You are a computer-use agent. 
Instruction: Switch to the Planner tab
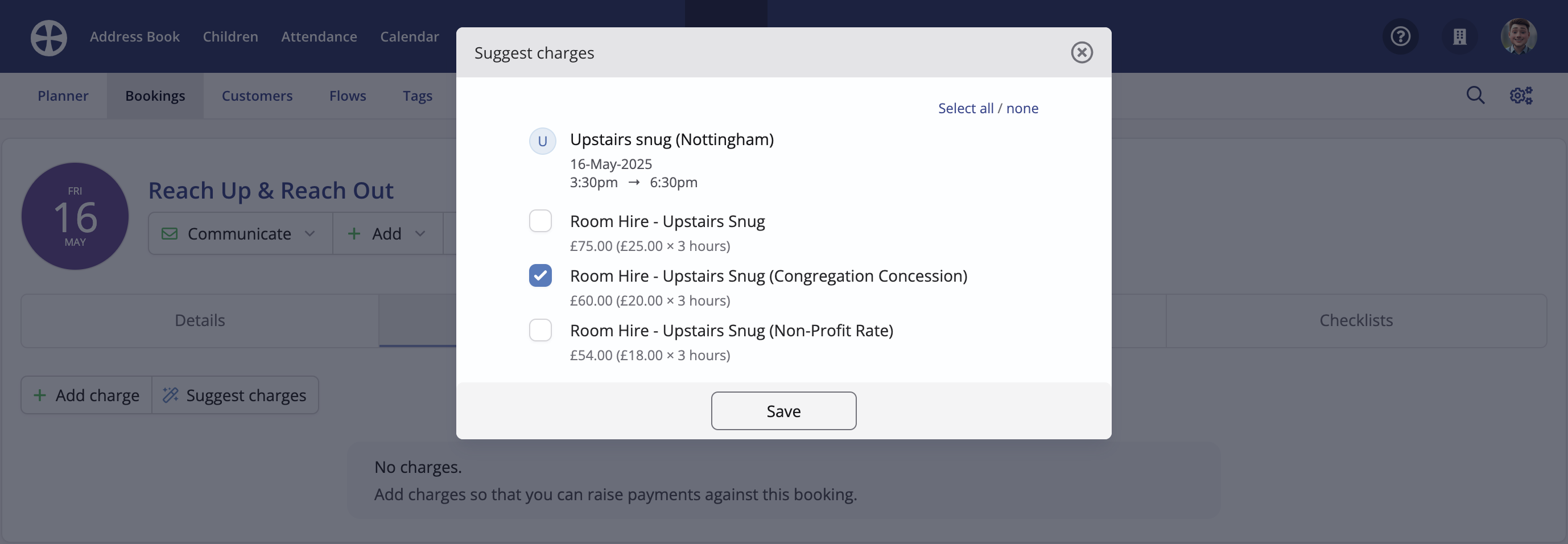point(63,96)
